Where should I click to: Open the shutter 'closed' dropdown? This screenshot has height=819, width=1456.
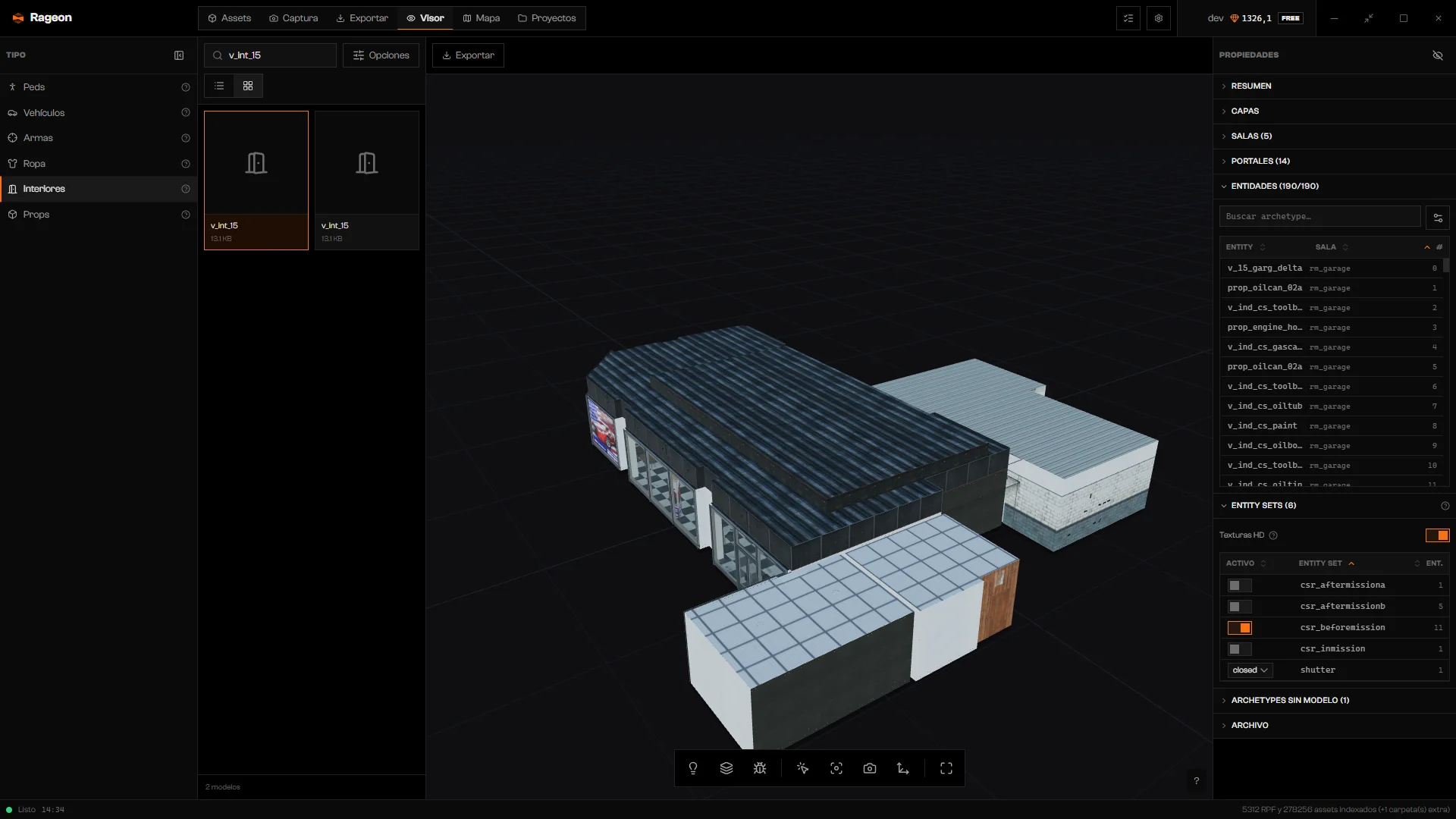click(x=1250, y=670)
